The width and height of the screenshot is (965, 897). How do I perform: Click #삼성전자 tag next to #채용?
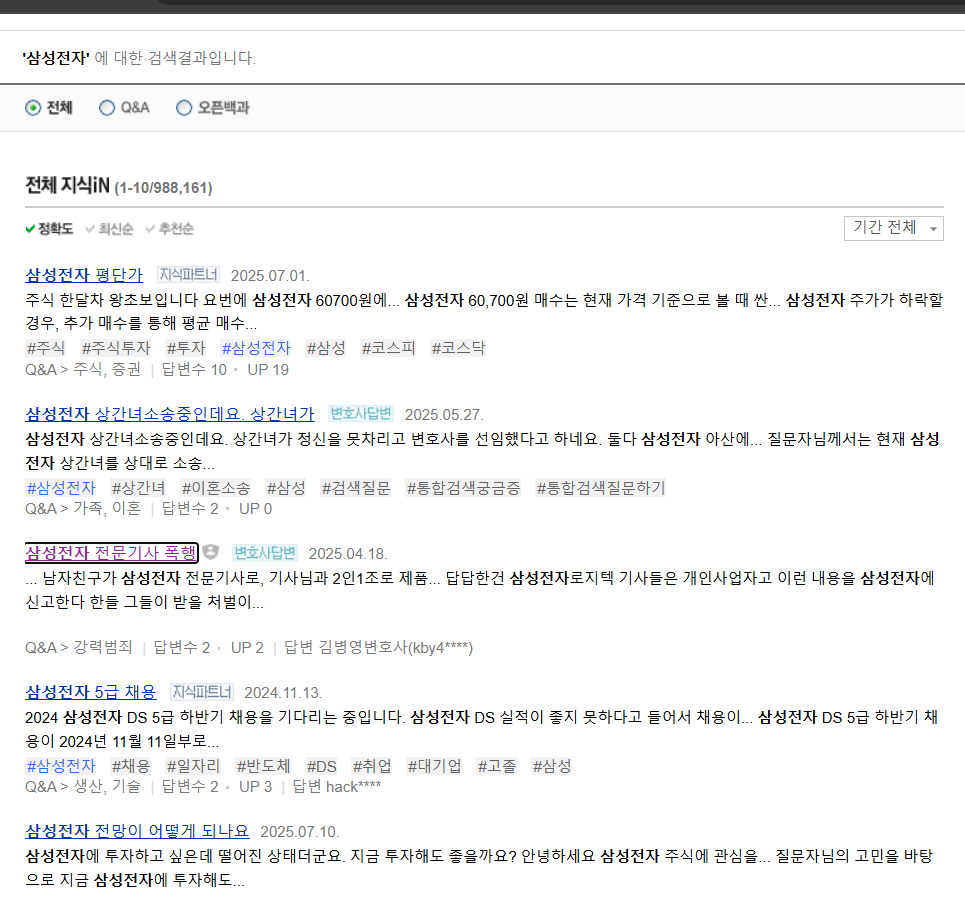click(61, 766)
